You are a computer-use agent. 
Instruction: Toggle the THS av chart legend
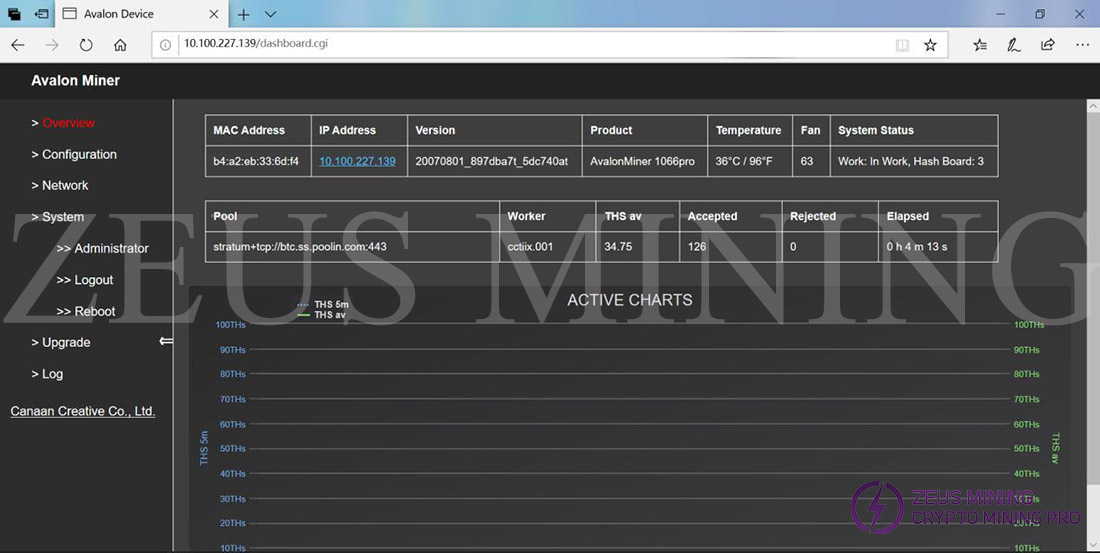coord(321,315)
